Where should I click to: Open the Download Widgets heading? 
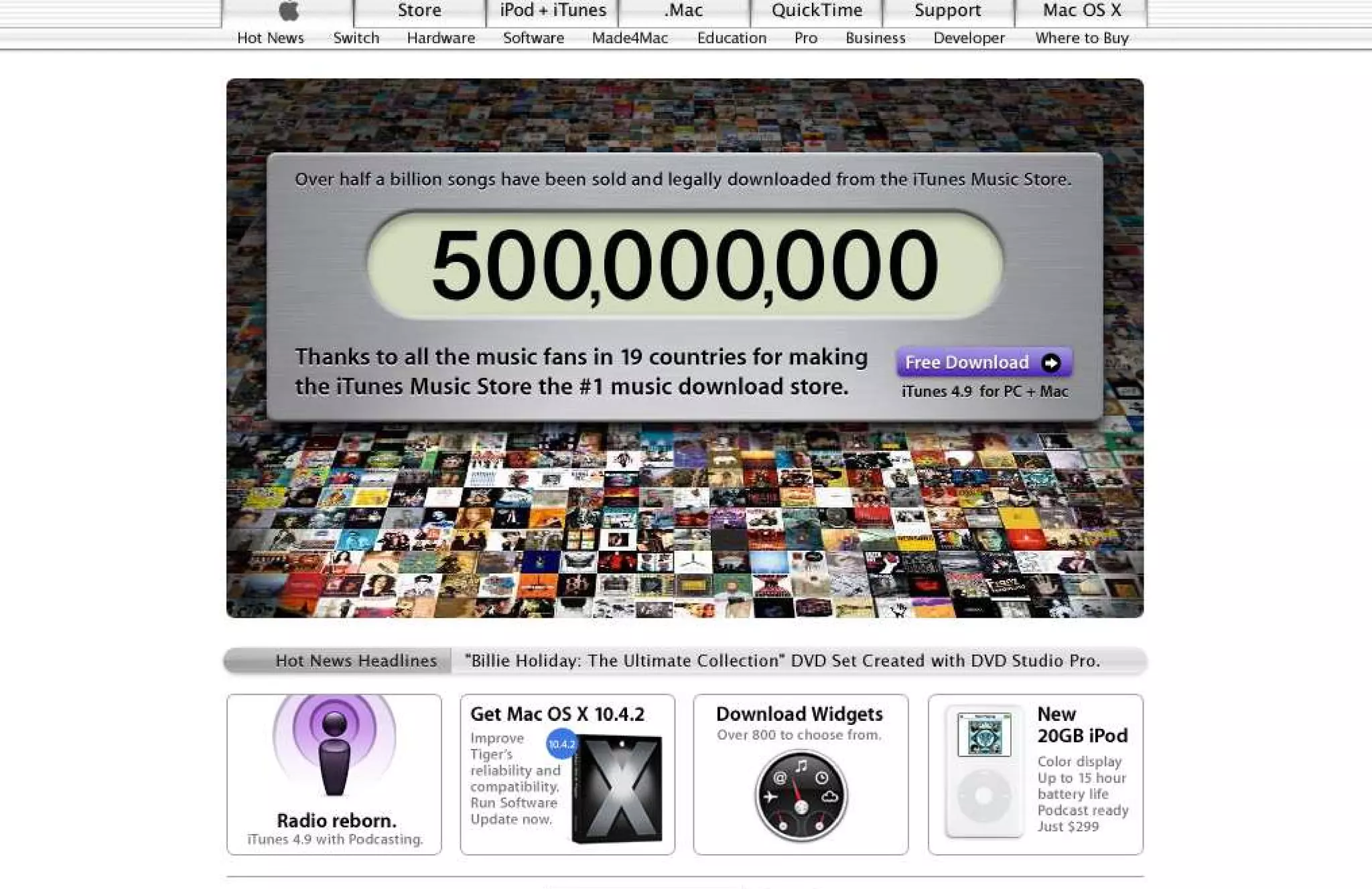[799, 714]
